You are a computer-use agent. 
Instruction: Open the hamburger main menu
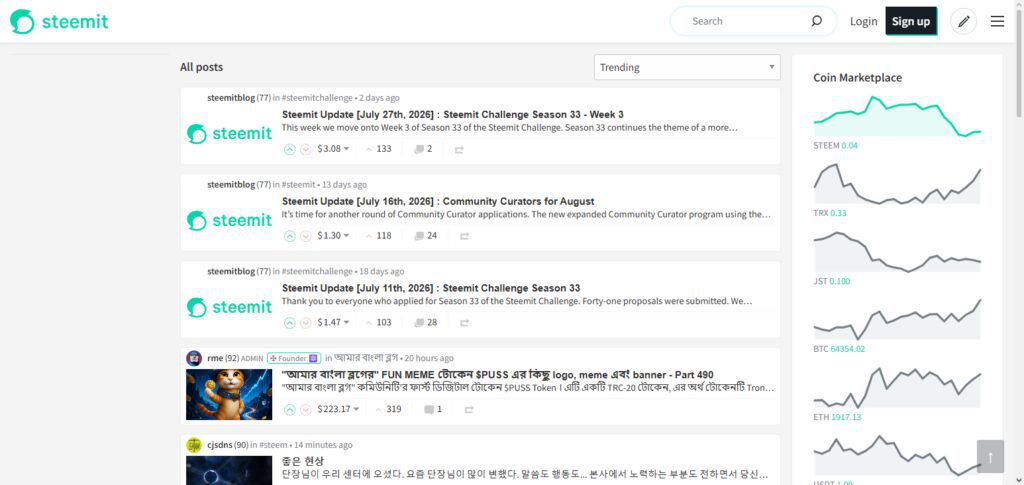click(997, 22)
